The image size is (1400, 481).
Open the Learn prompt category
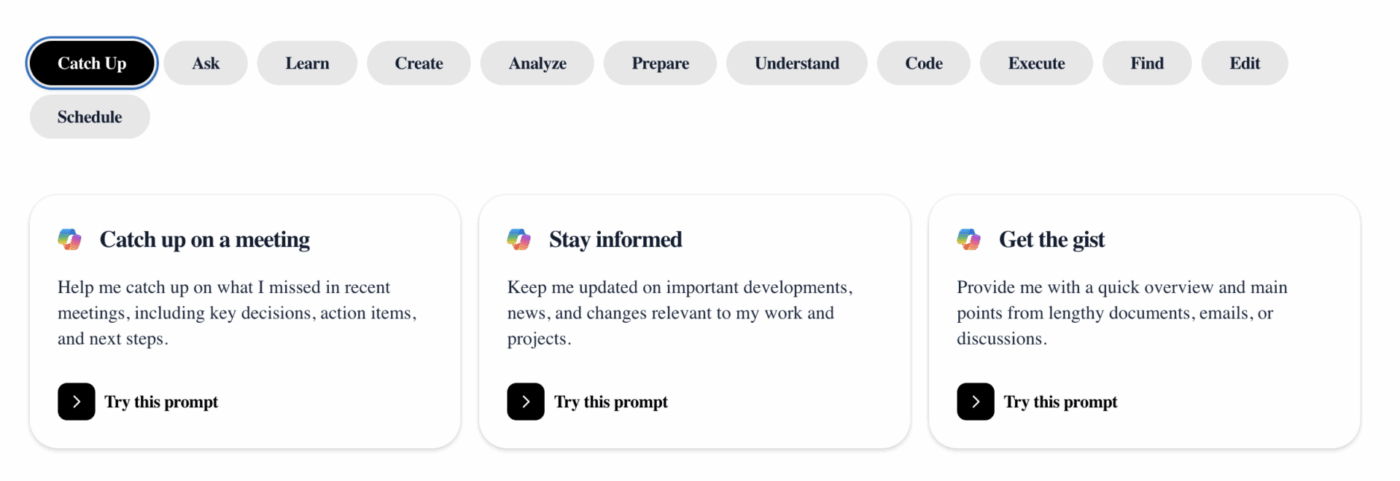click(x=307, y=63)
